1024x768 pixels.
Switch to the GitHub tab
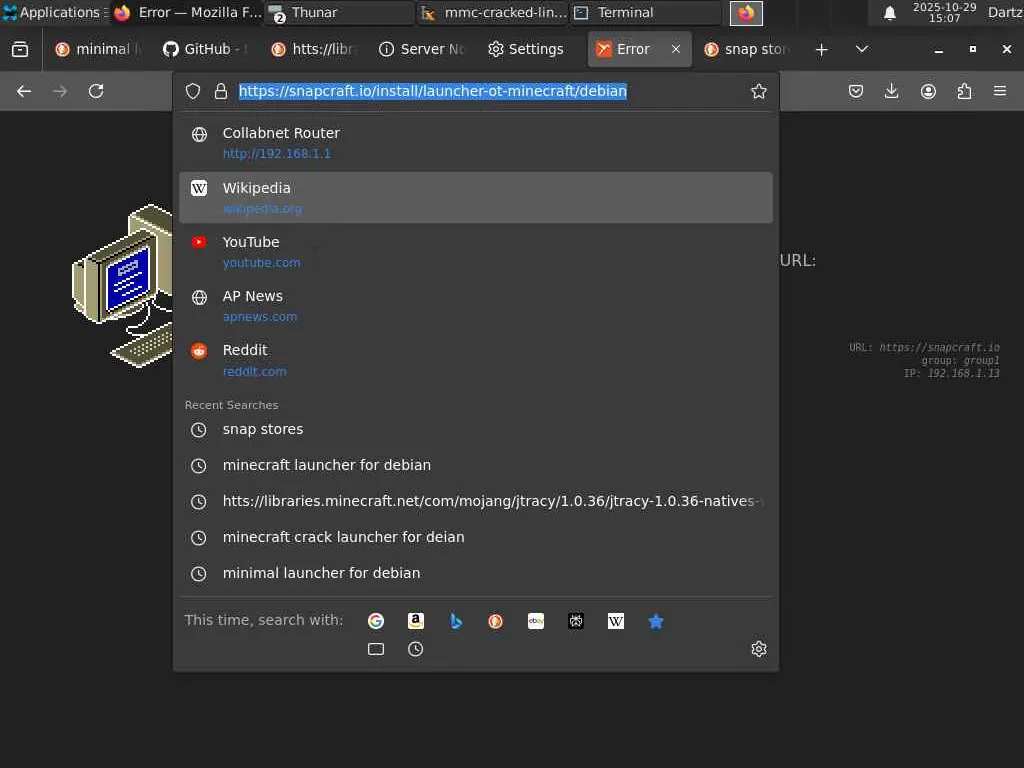(x=205, y=50)
